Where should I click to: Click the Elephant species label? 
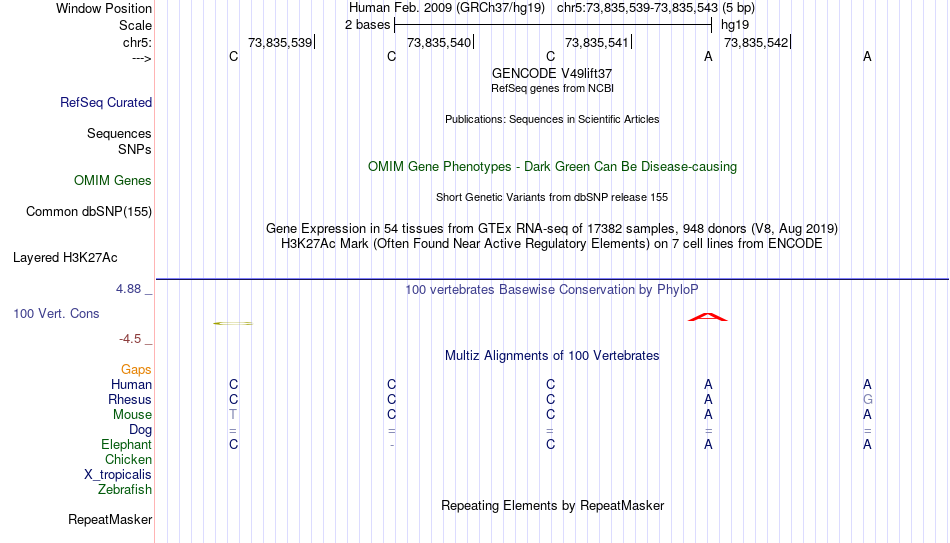tap(127, 445)
